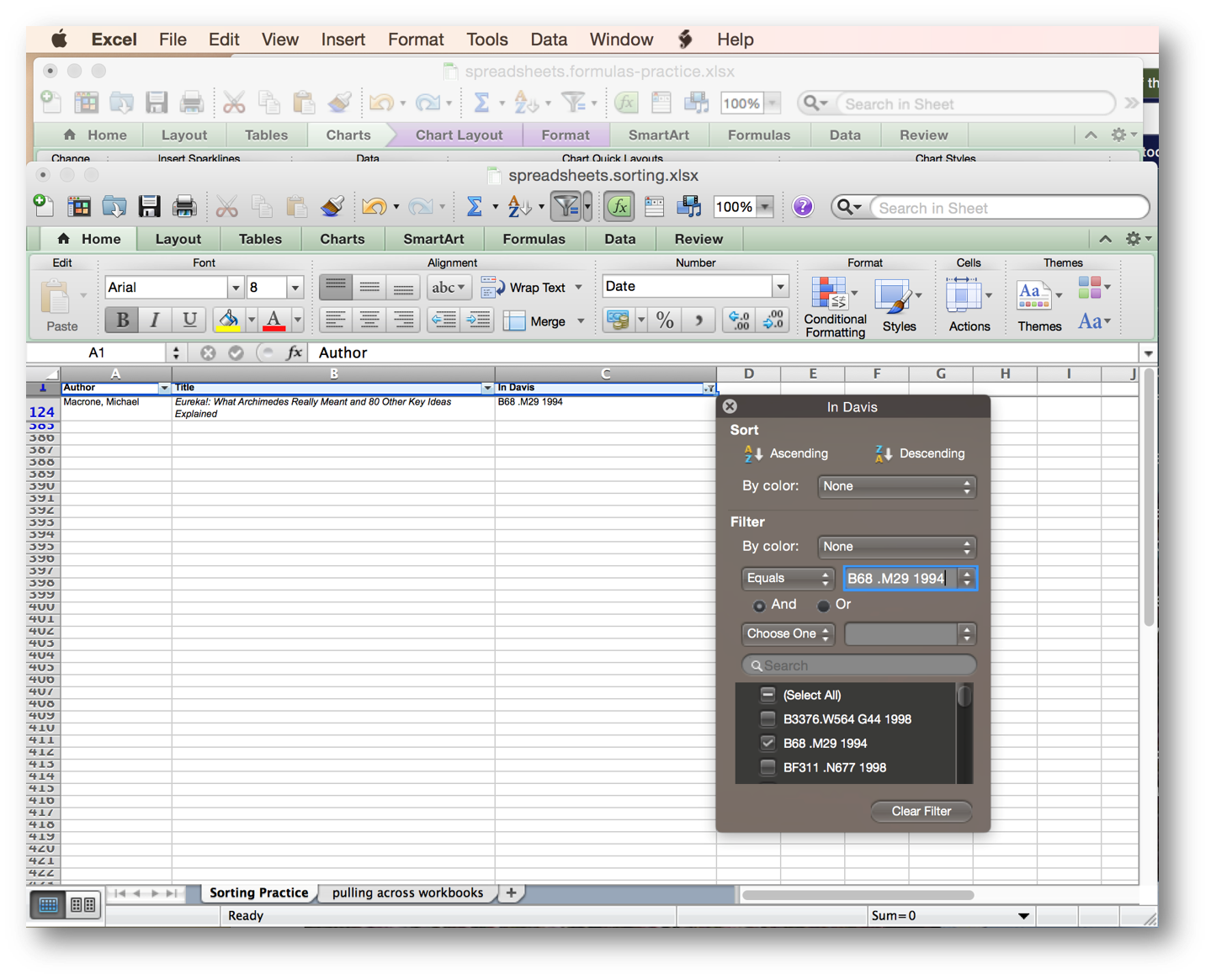Click the Filter toolbar icon
This screenshot has width=1211, height=980.
pos(566,206)
